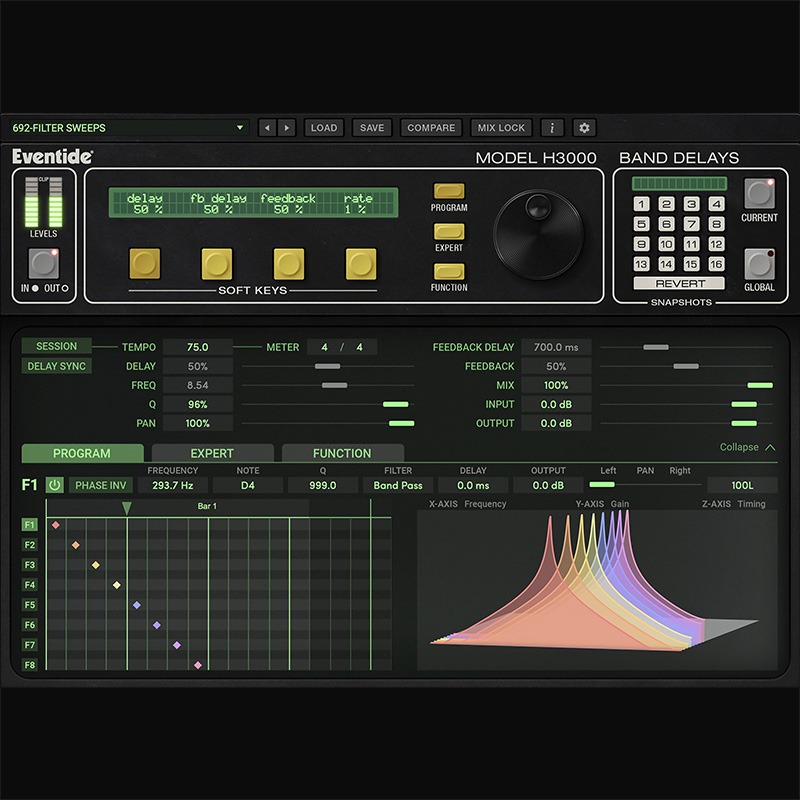Click REVERT in snapshots
The image size is (800, 800).
click(x=679, y=283)
